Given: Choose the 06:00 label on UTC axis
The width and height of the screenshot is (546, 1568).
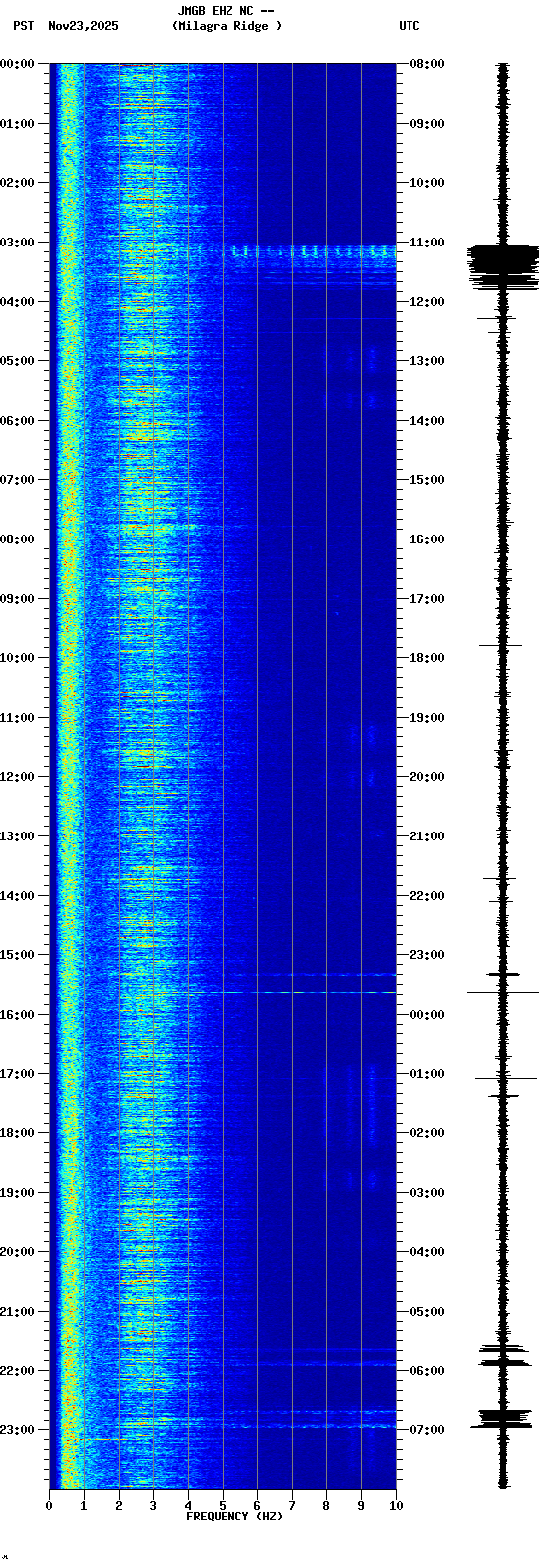Looking at the screenshot, I should pyautogui.click(x=426, y=1371).
